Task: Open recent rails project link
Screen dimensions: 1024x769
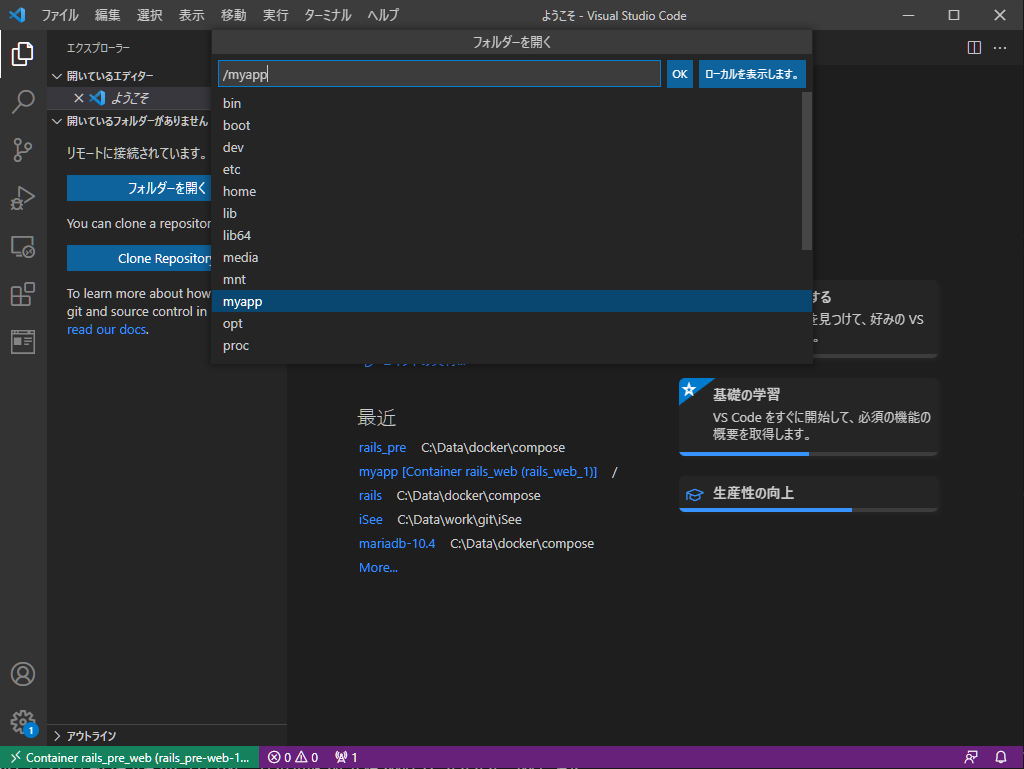Action: tap(370, 495)
